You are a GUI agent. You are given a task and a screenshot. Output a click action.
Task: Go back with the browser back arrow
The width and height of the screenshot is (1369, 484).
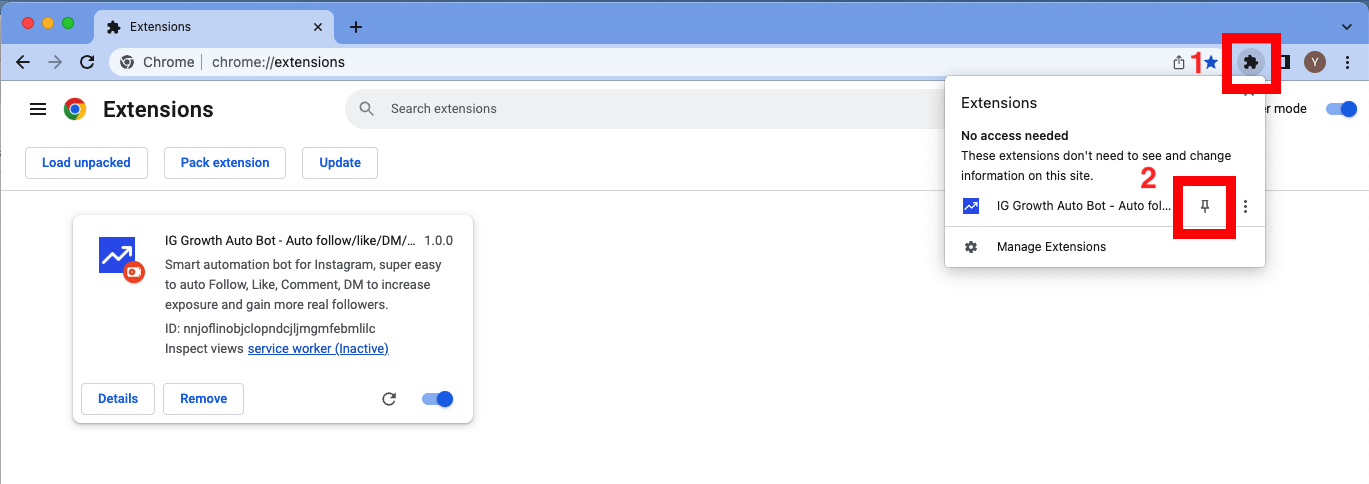pyautogui.click(x=23, y=62)
